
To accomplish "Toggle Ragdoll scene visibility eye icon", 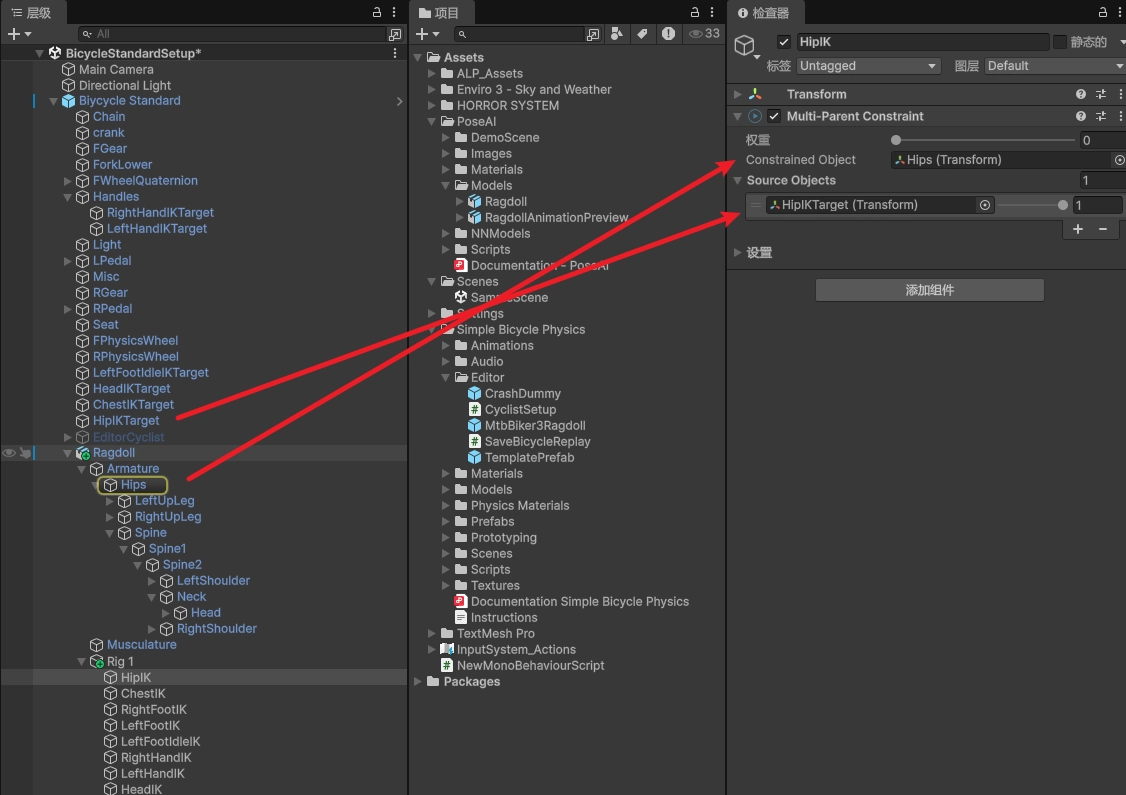I will pyautogui.click(x=9, y=453).
